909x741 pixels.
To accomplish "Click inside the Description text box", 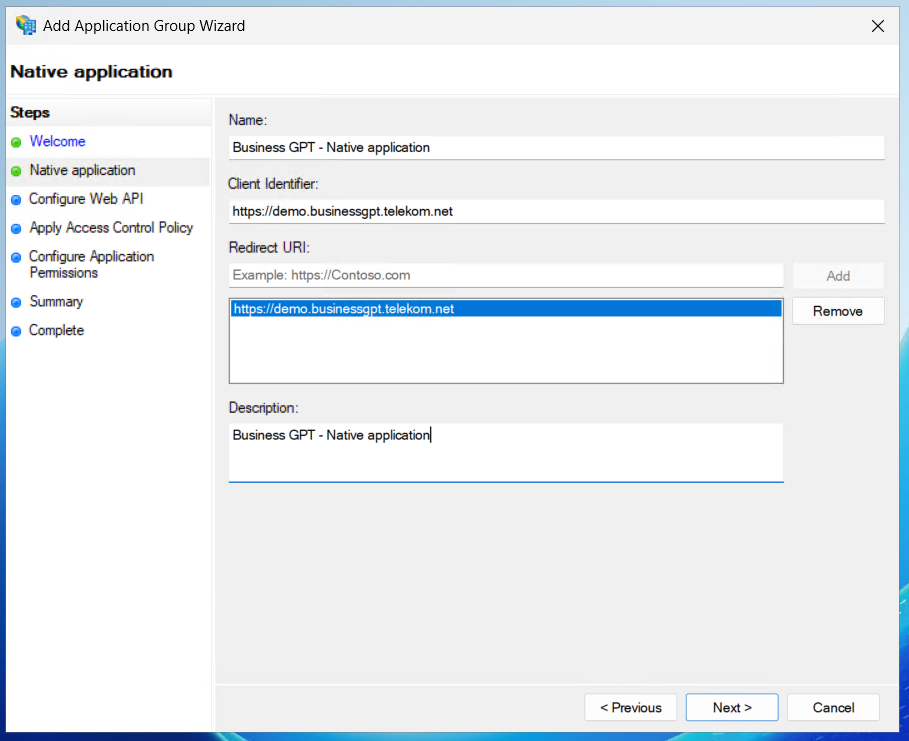I will [506, 452].
